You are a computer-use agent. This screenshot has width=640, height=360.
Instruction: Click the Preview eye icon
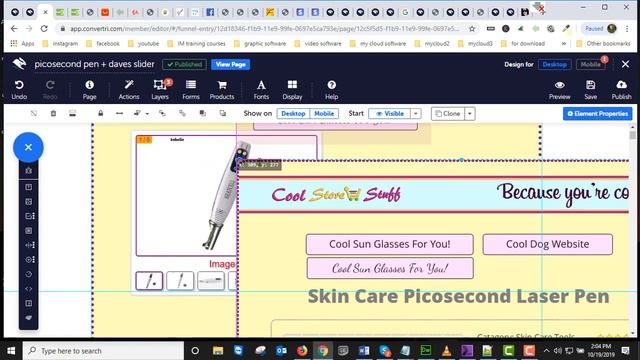[x=560, y=85]
